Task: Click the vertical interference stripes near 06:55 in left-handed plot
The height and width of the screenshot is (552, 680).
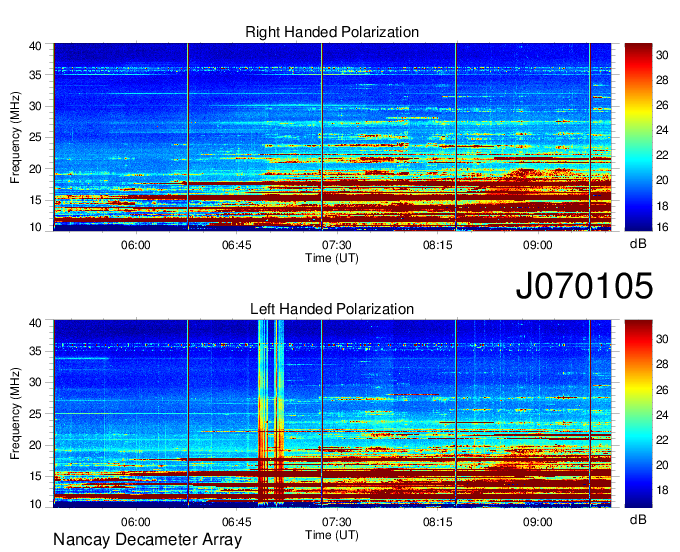Action: [271, 413]
